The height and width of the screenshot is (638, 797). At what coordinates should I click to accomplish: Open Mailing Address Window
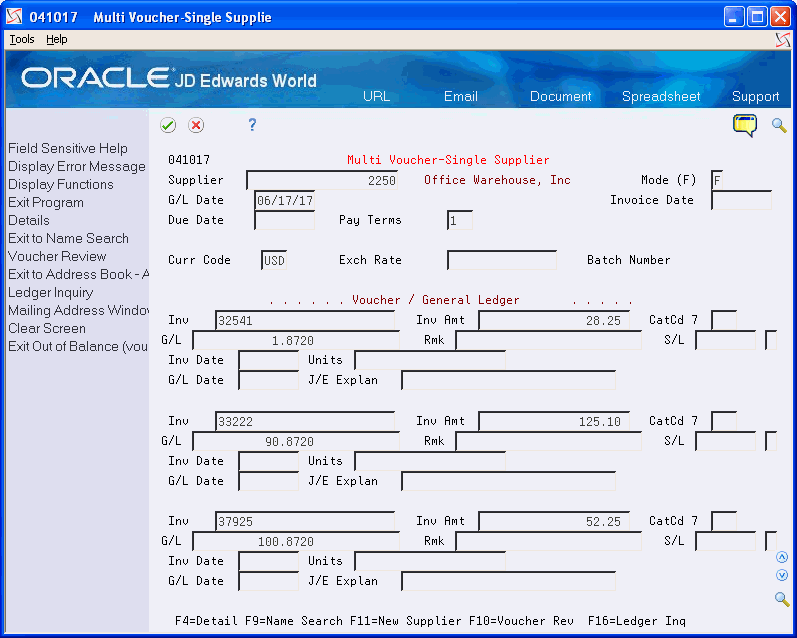[x=78, y=310]
